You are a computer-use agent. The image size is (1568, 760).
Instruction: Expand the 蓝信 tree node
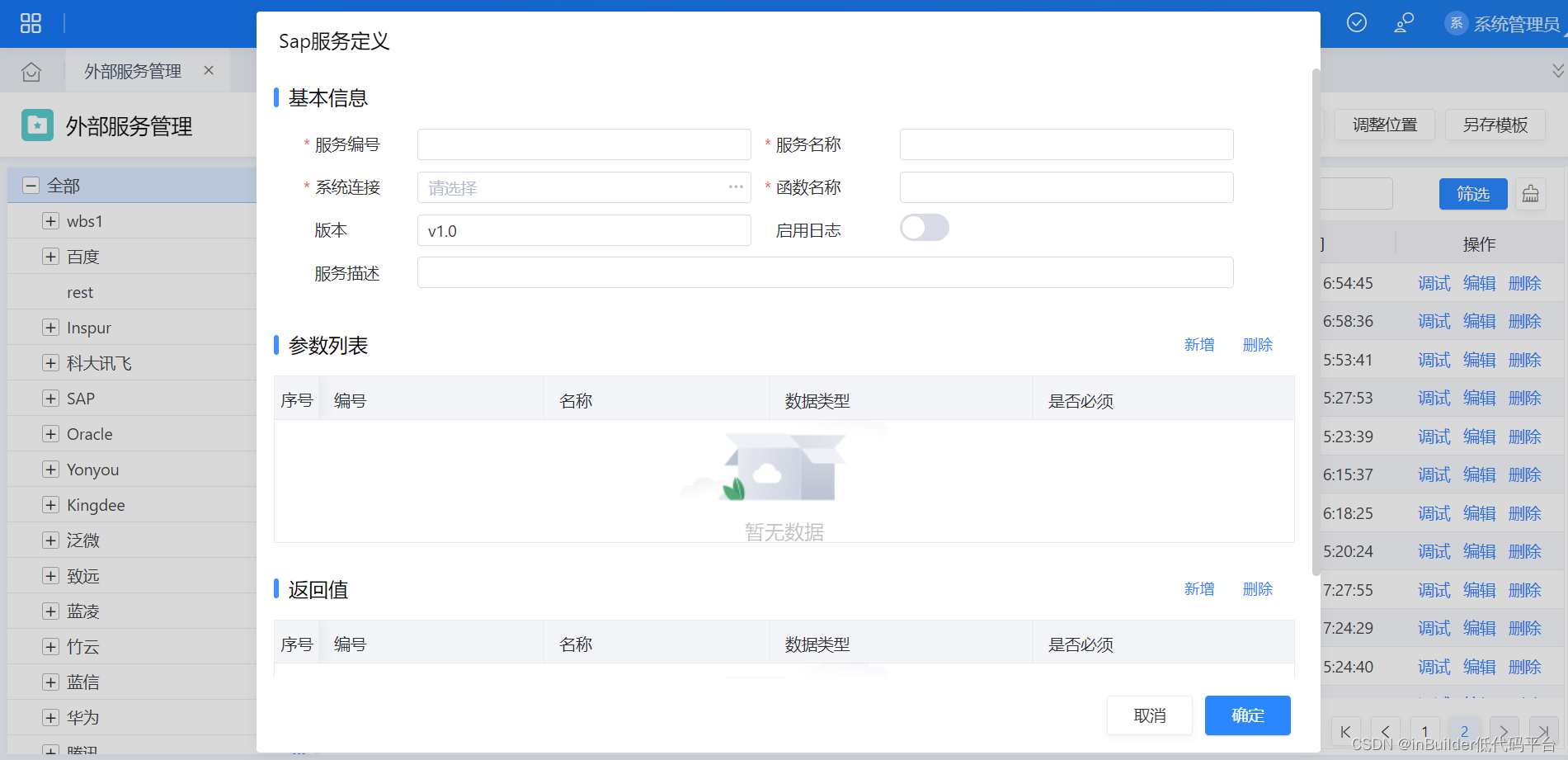(x=50, y=682)
